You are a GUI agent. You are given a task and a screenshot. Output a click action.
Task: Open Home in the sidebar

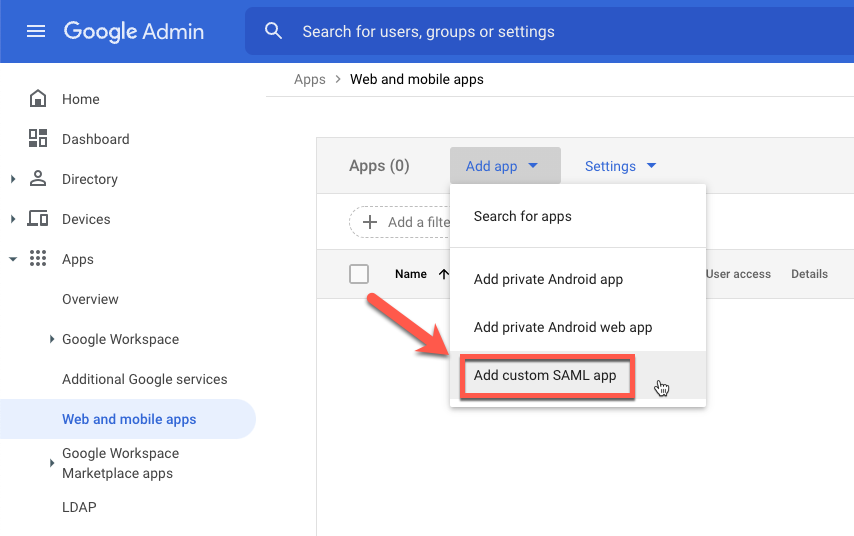[x=81, y=99]
